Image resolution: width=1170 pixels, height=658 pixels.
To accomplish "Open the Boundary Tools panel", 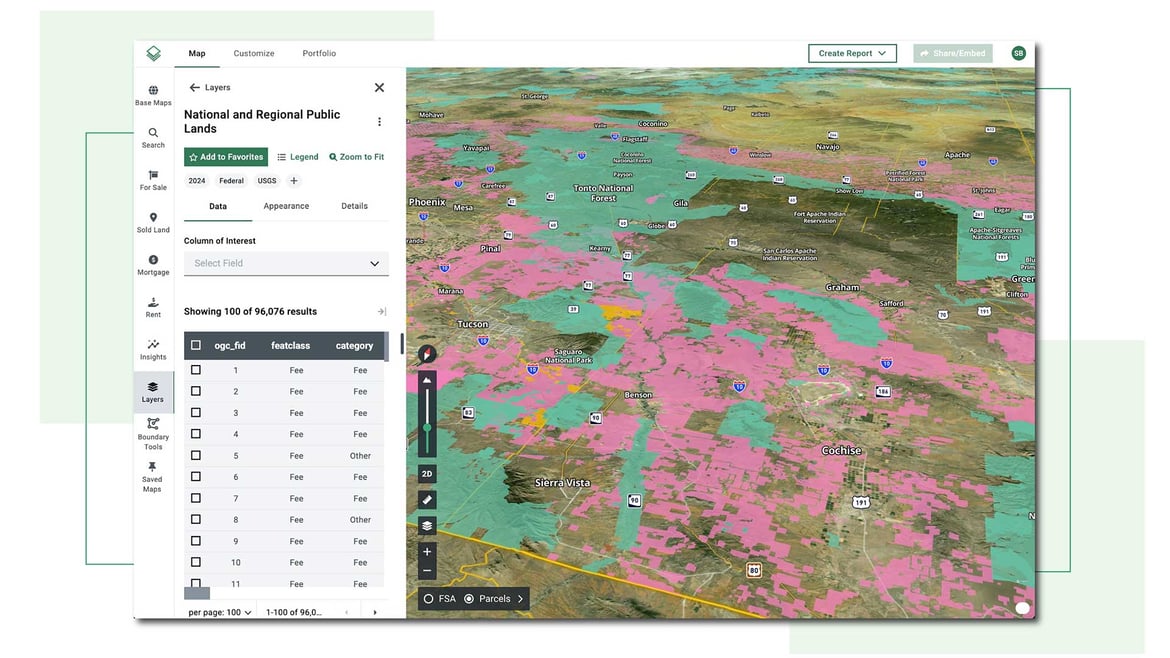I will [152, 430].
